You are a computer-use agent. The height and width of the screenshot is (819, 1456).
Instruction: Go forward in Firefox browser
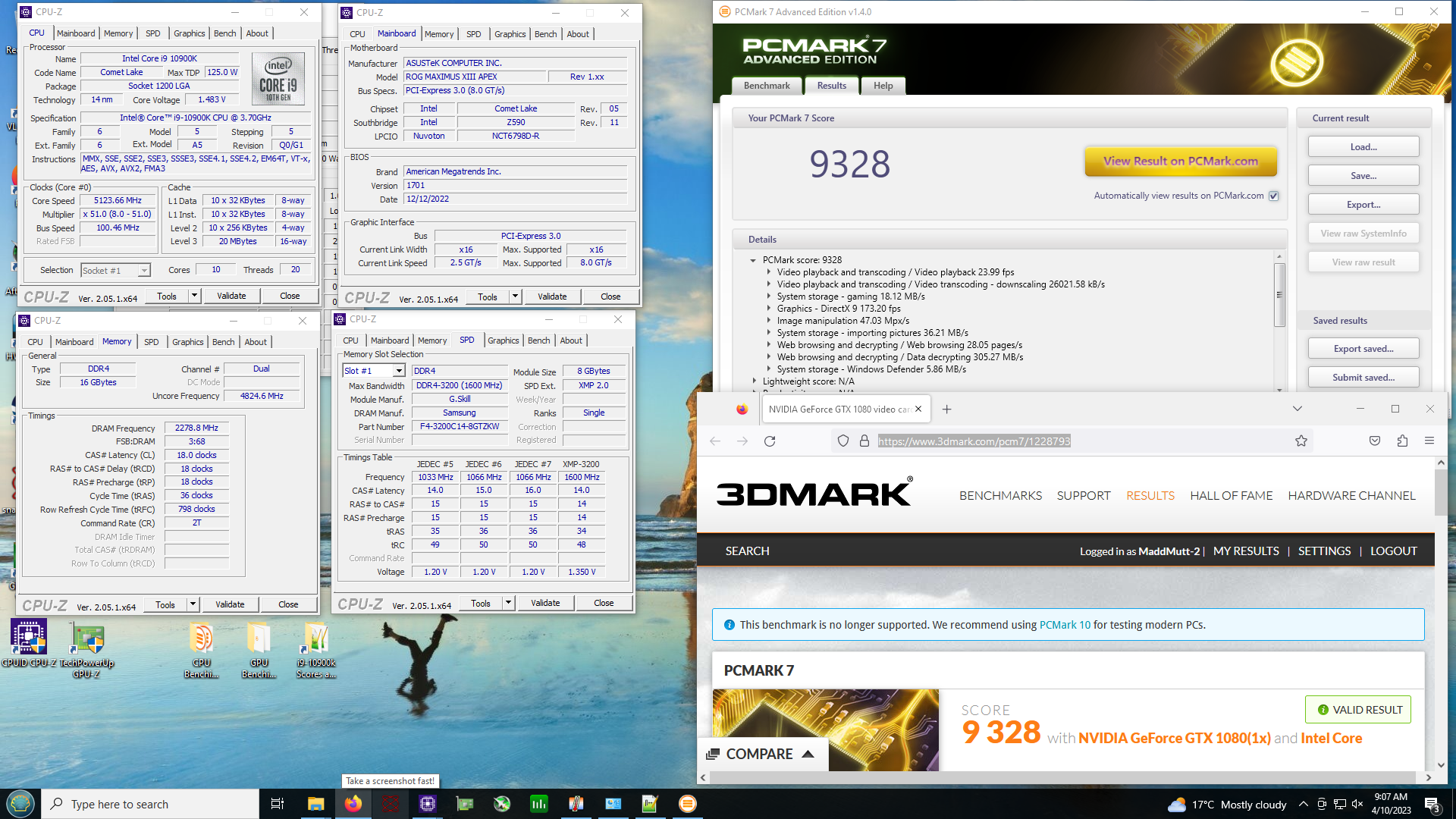pyautogui.click(x=742, y=441)
